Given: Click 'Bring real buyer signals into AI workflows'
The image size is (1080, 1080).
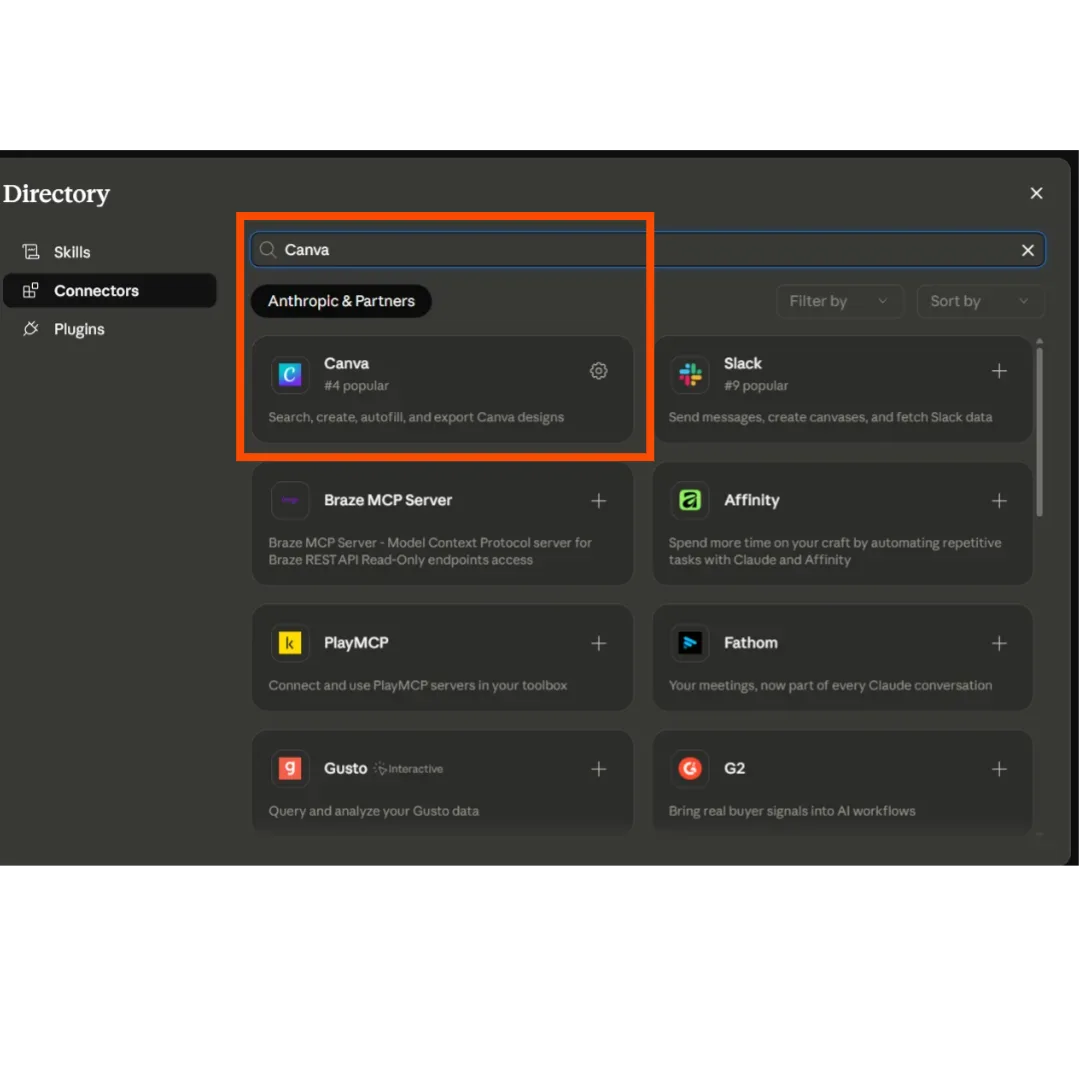Looking at the screenshot, I should pos(791,811).
